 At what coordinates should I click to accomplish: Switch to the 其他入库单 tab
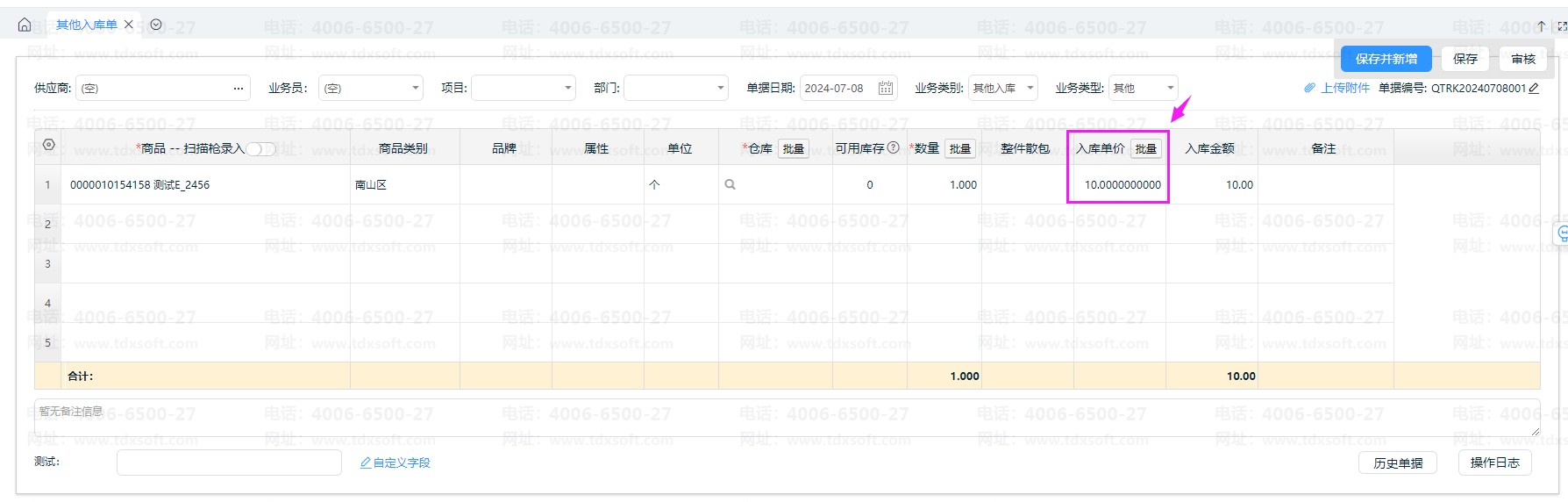[86, 25]
